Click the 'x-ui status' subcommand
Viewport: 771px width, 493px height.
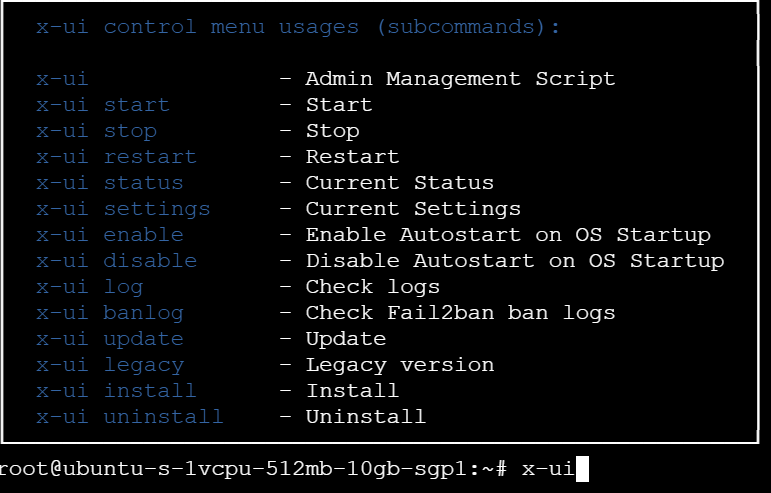pos(110,183)
